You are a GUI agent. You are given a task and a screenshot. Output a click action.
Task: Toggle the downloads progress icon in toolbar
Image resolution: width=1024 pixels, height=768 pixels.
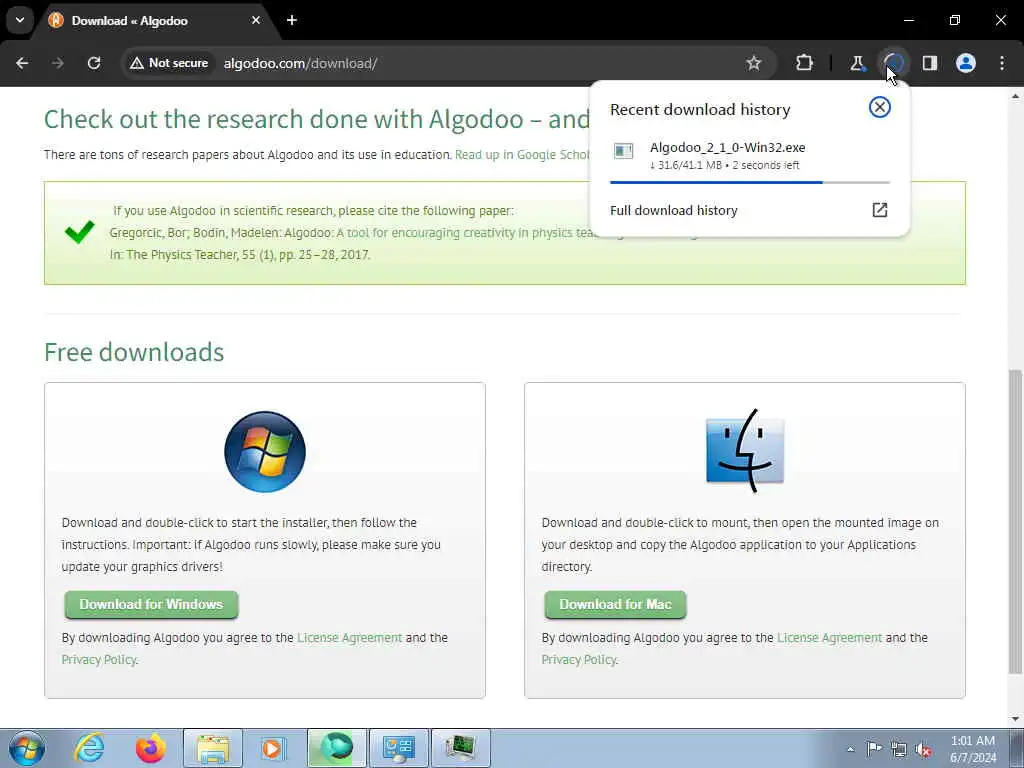click(x=893, y=63)
